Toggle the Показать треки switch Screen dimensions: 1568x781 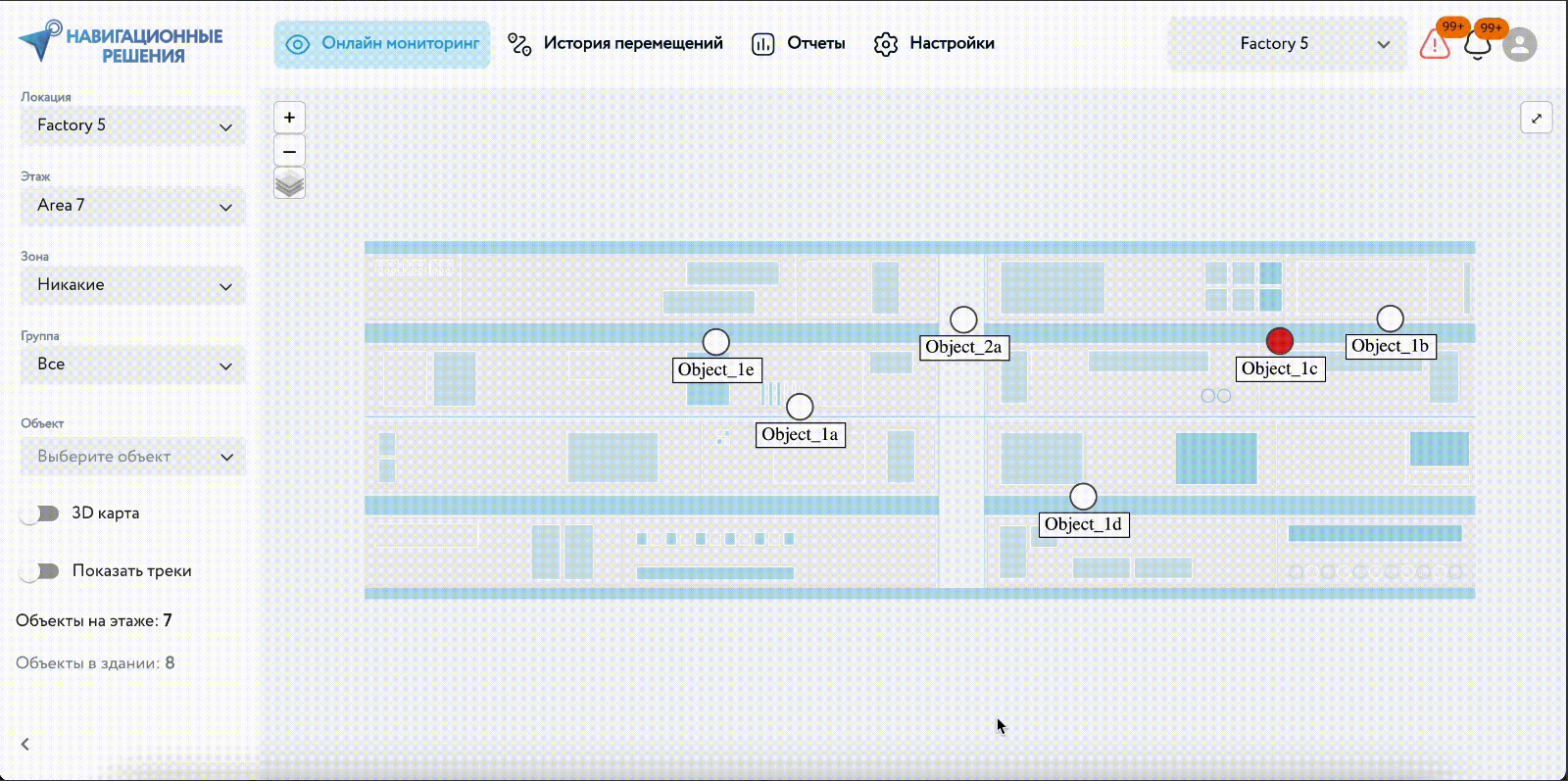point(40,571)
